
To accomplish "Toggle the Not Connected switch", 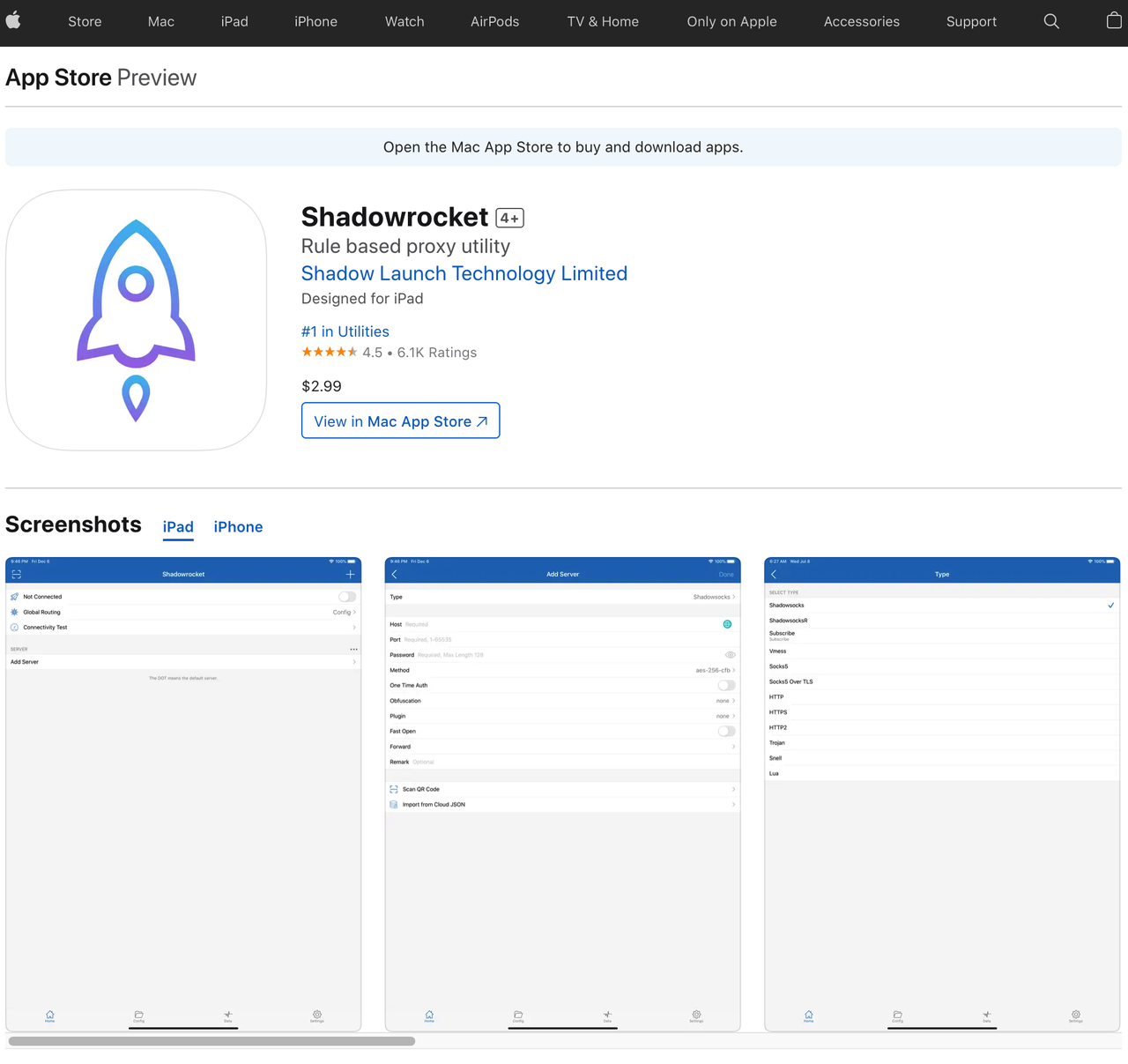I will pos(347,597).
